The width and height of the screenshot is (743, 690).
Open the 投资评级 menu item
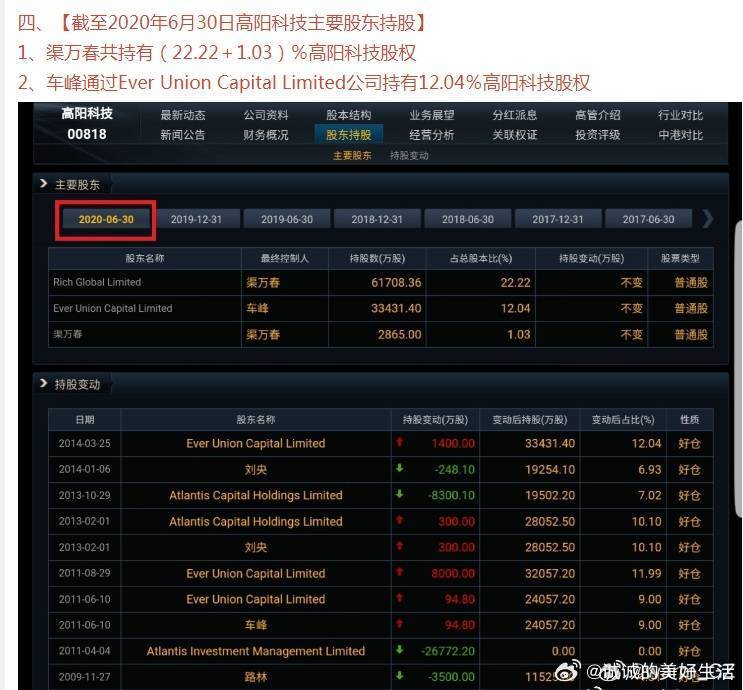click(x=598, y=135)
